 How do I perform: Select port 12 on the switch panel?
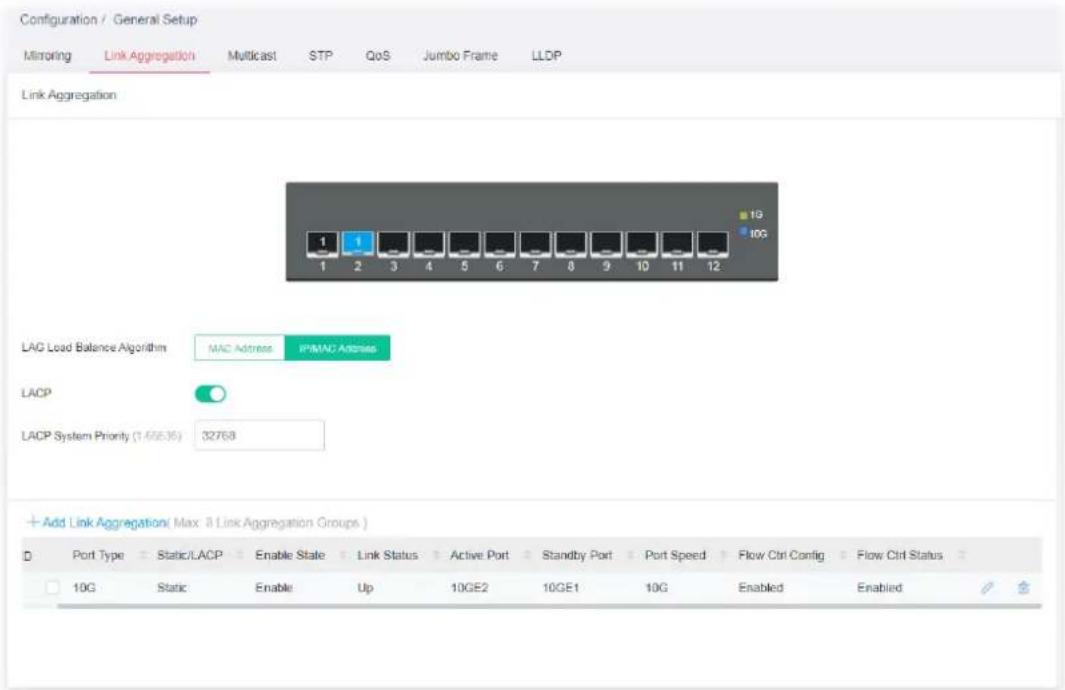point(712,244)
